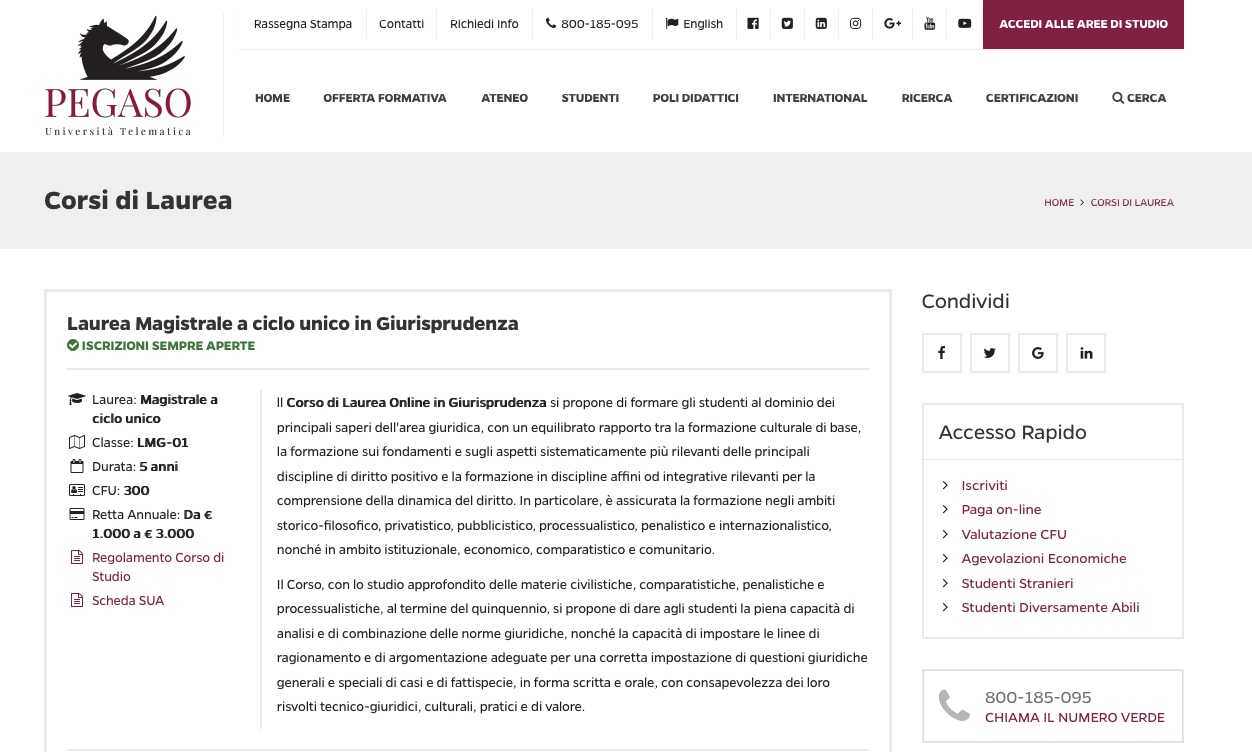
Task: Click the Retta Annuale fee text
Action: [x=152, y=524]
